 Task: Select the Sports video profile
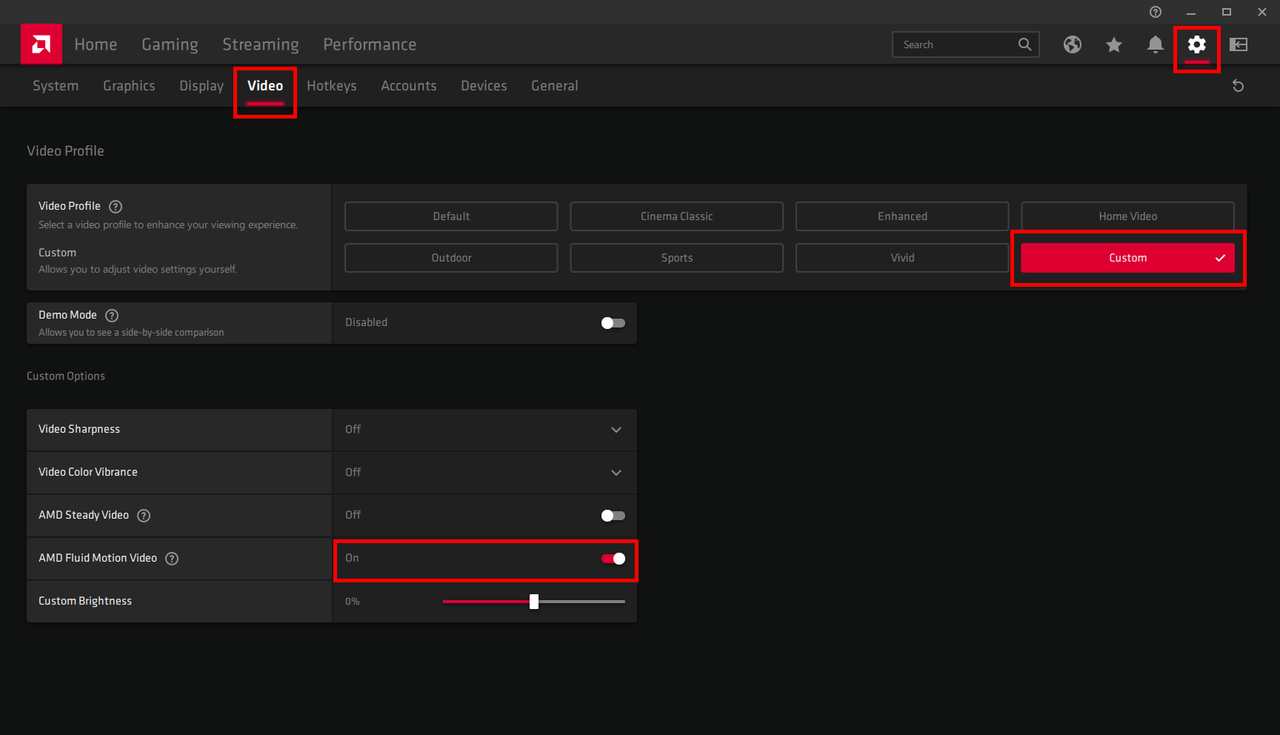[677, 258]
